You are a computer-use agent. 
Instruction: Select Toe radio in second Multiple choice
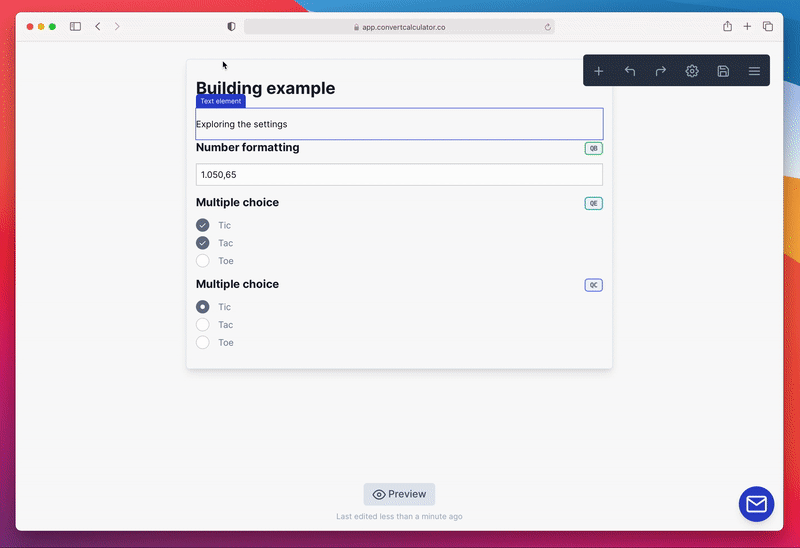click(x=203, y=342)
